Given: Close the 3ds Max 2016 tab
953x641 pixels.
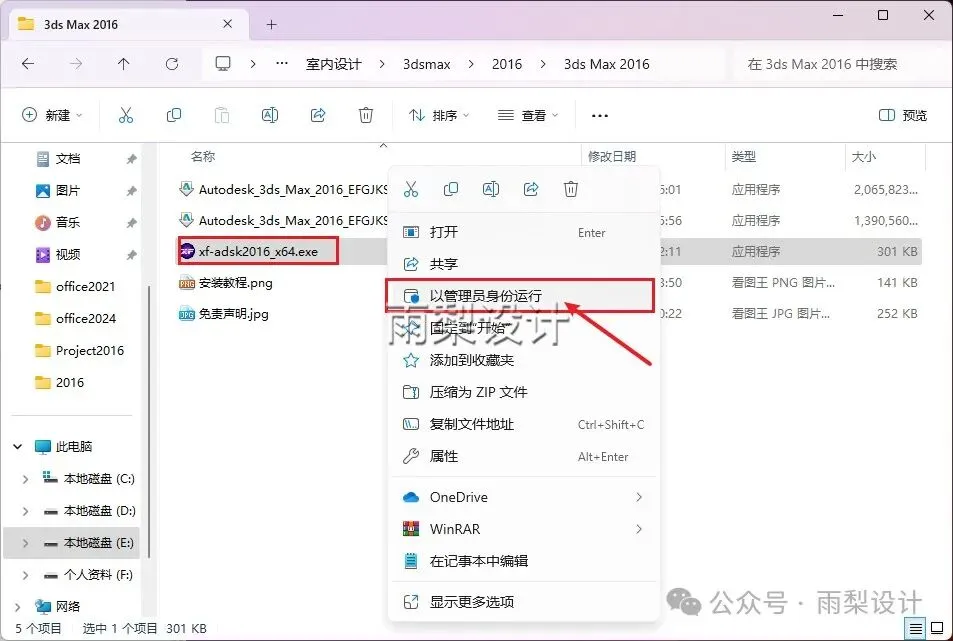Looking at the screenshot, I should 228,24.
